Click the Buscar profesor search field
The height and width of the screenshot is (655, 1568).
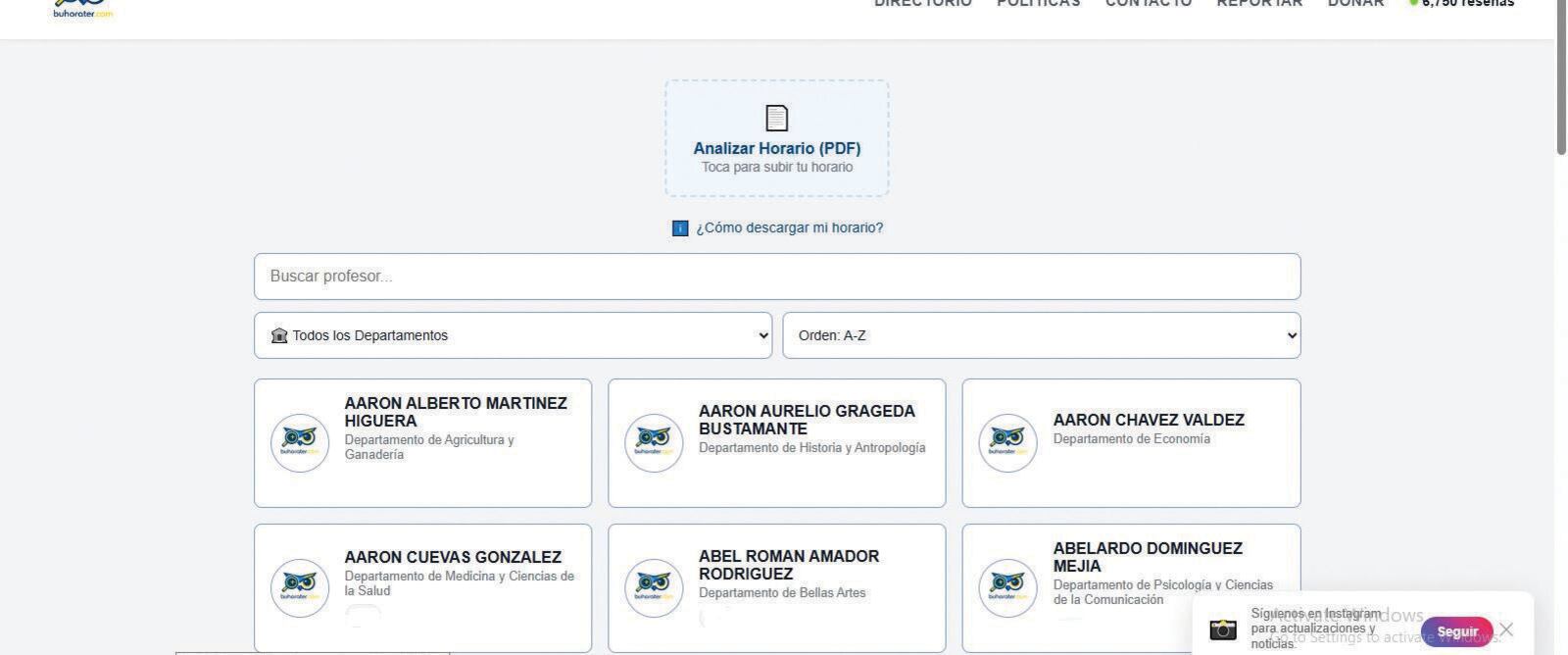tap(777, 277)
